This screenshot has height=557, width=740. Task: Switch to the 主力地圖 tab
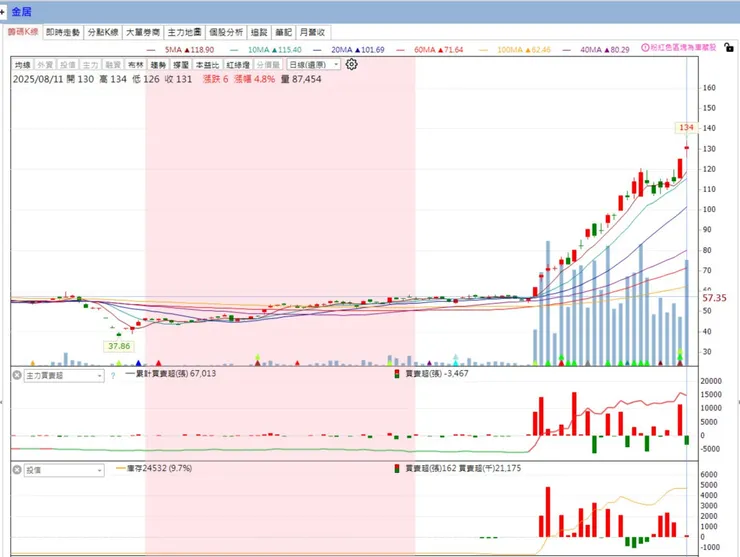185,32
